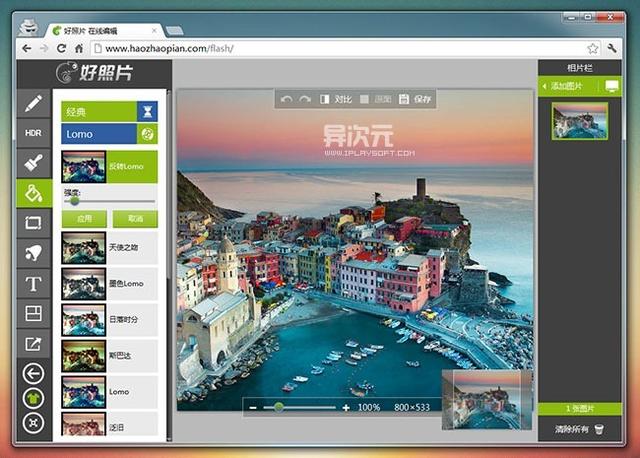This screenshot has width=640, height=458.
Task: Expand the Lomo filter category
Action: point(109,134)
